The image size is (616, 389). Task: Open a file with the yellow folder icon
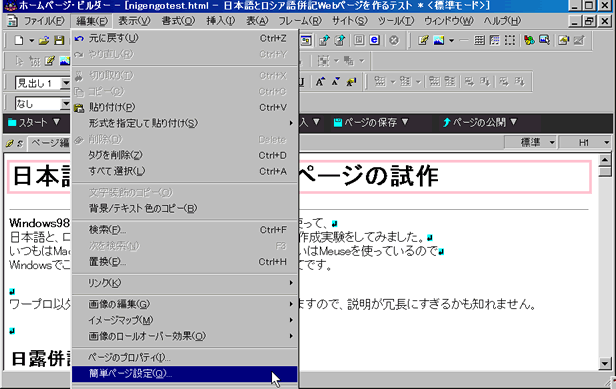44,40
